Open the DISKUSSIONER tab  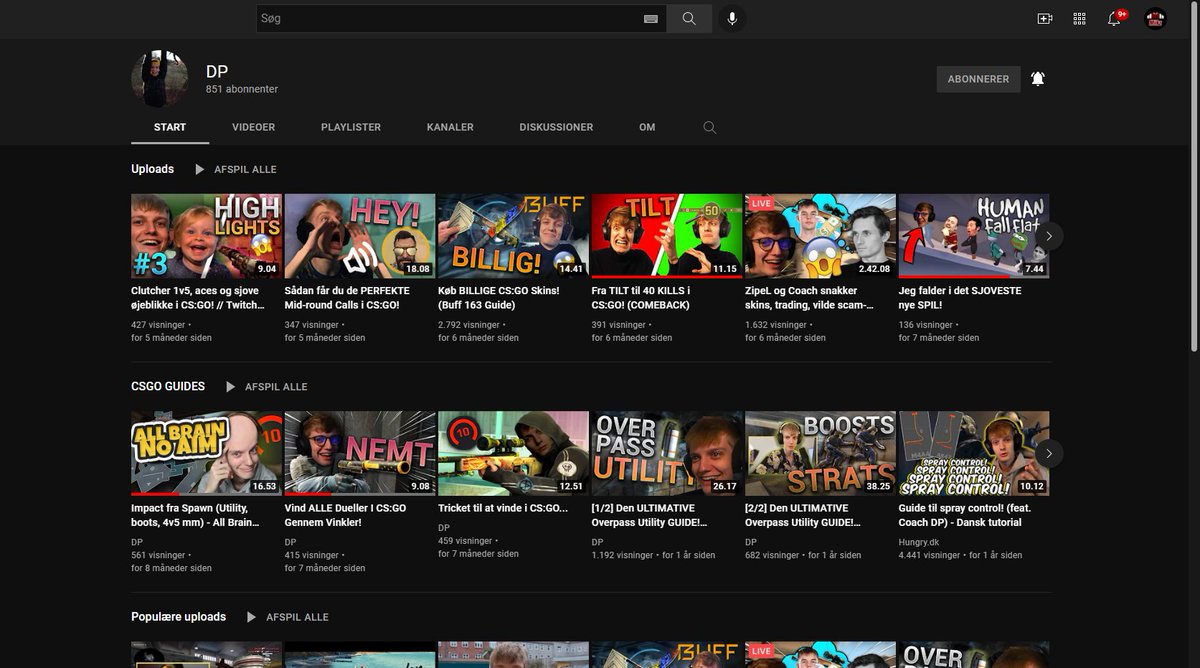(556, 128)
